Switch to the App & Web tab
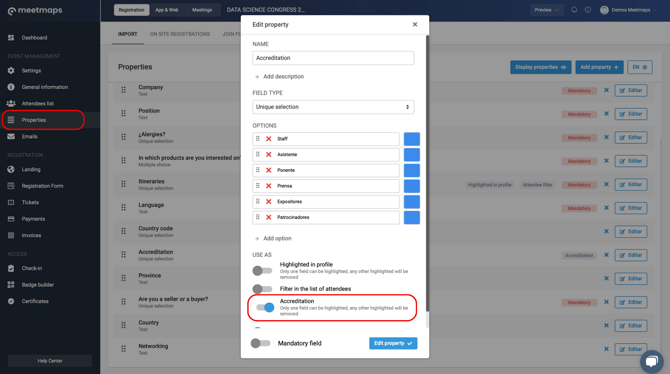This screenshot has width=670, height=374. point(167,10)
